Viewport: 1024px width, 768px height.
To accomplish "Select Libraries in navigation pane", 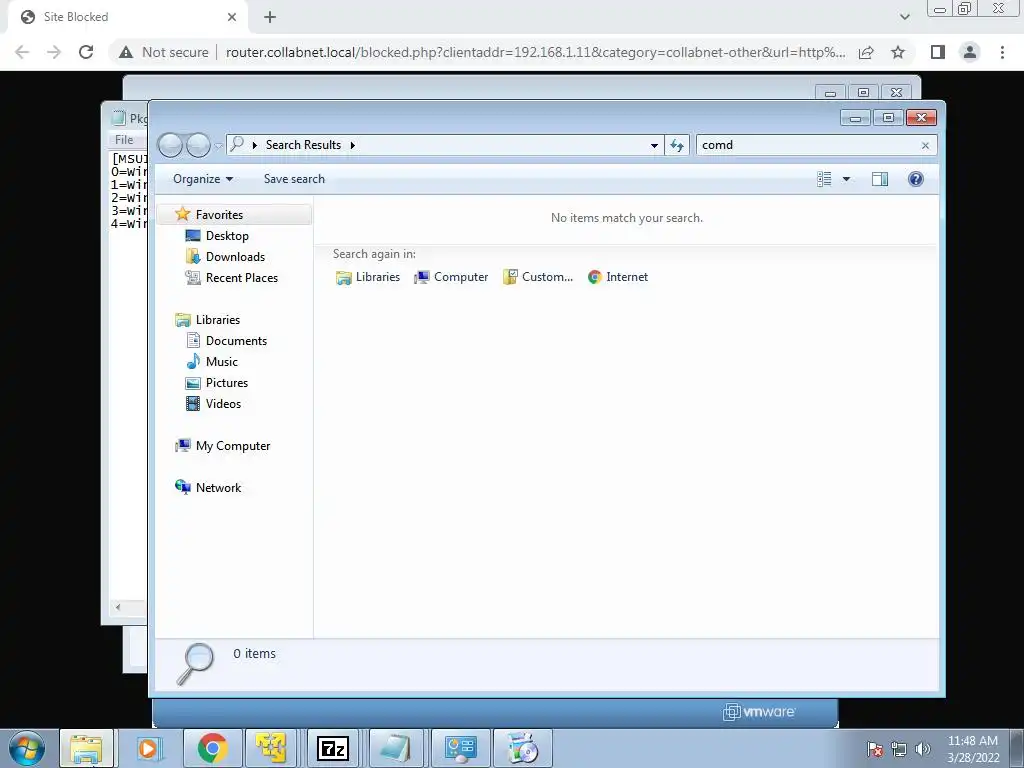I will [x=217, y=320].
